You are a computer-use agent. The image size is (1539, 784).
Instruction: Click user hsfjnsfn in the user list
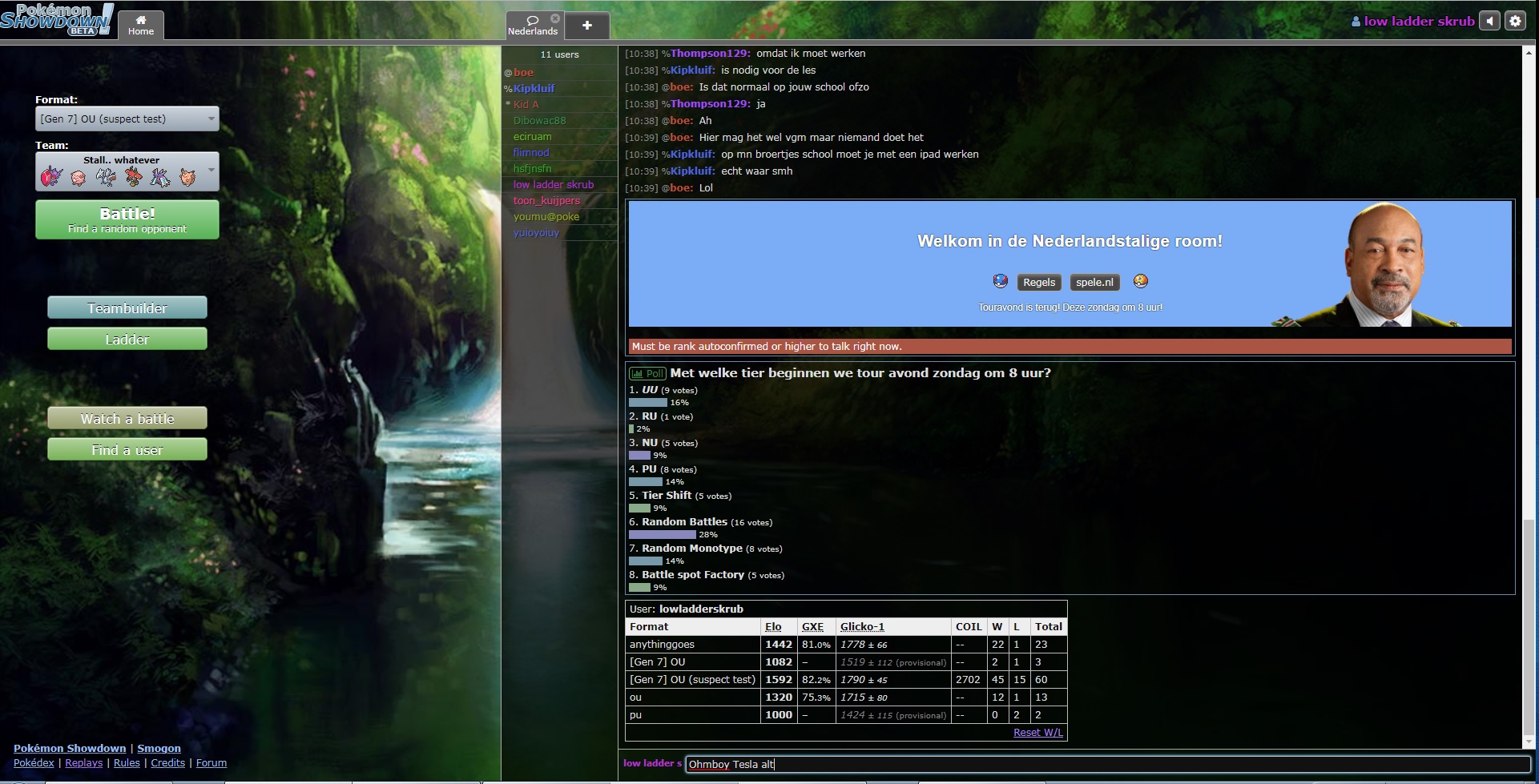coord(559,168)
